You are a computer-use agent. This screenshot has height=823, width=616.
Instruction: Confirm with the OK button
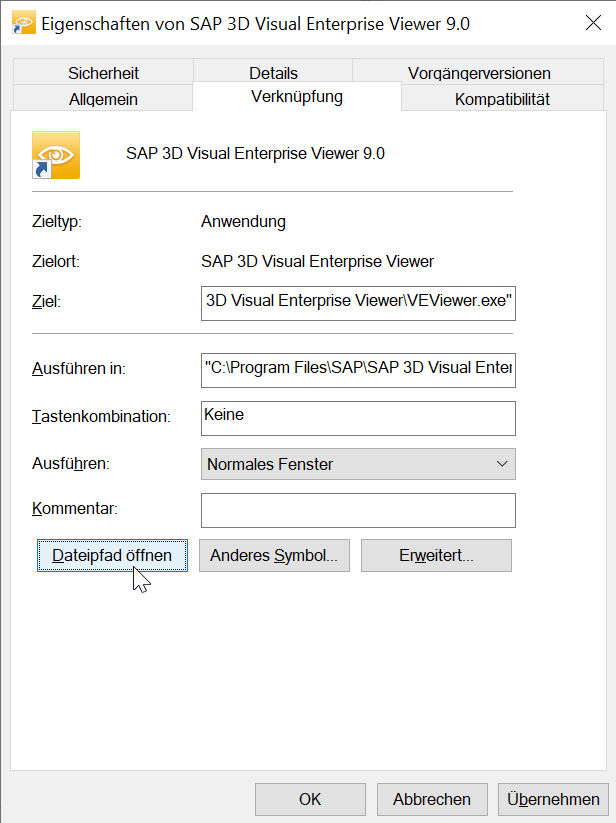(310, 799)
